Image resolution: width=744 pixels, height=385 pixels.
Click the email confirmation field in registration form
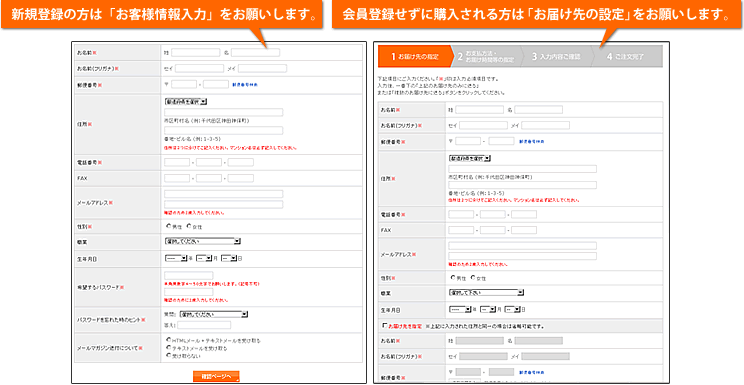[x=223, y=205]
